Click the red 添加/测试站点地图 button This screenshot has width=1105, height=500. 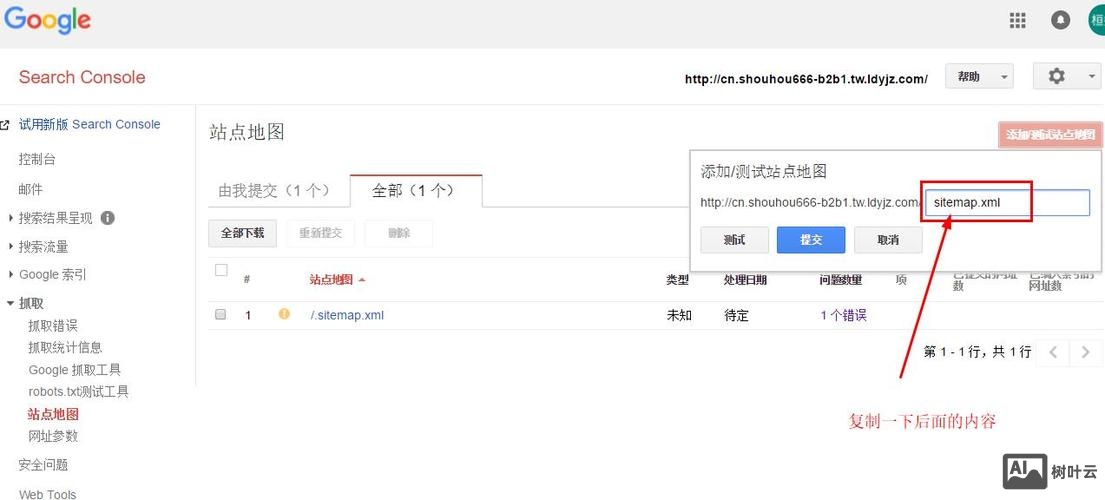tap(1050, 135)
